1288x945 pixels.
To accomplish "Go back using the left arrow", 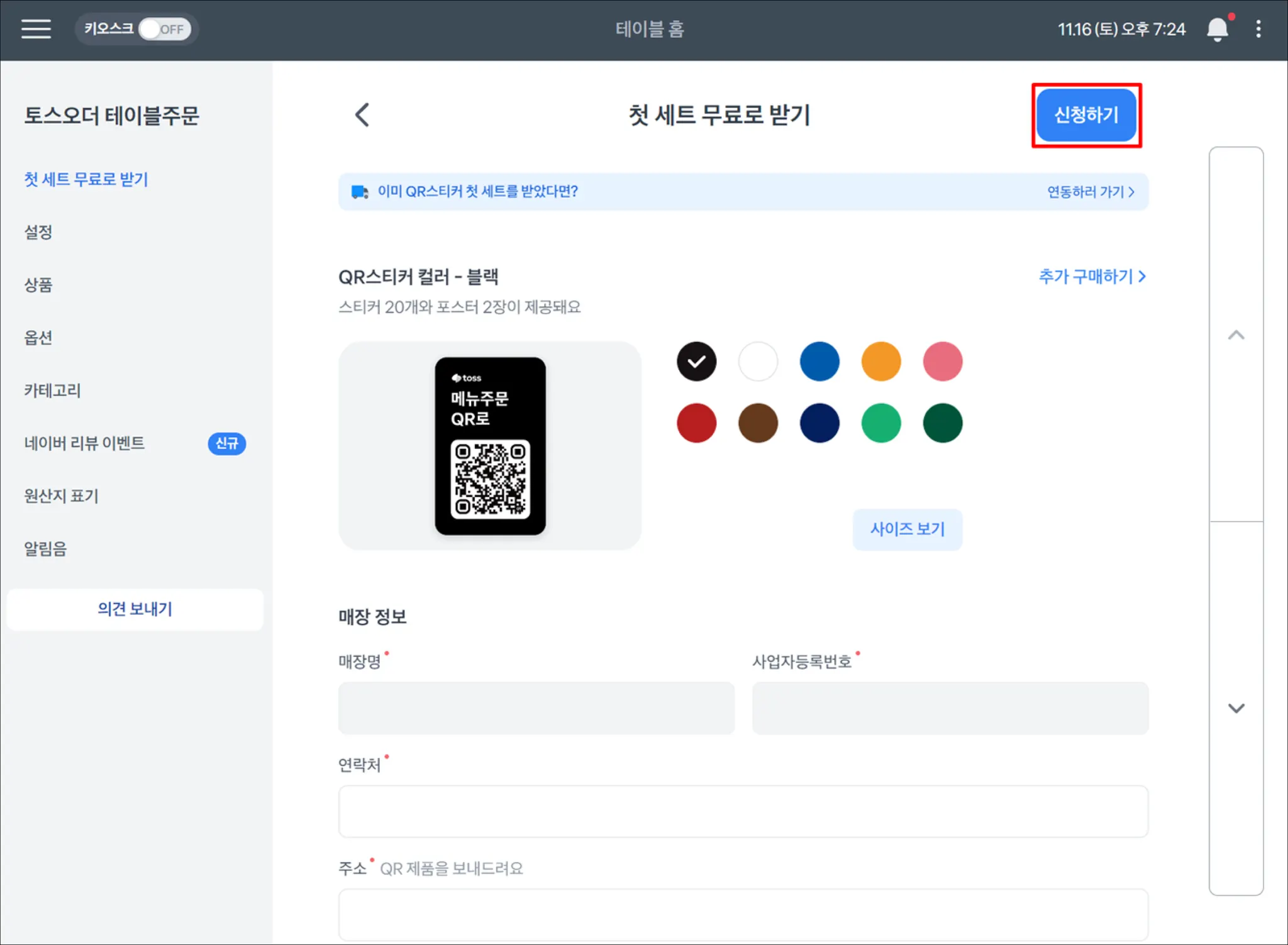I will click(x=362, y=115).
